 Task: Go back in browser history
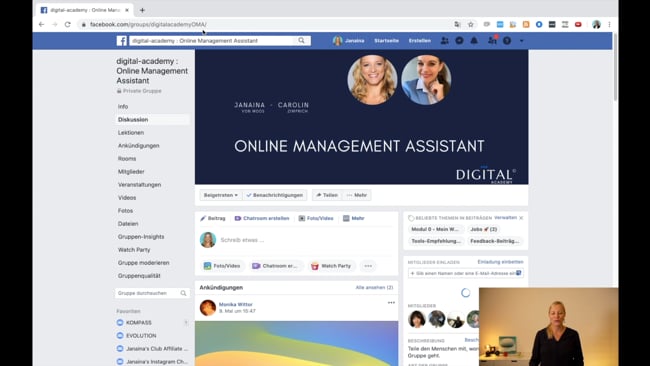tap(41, 24)
